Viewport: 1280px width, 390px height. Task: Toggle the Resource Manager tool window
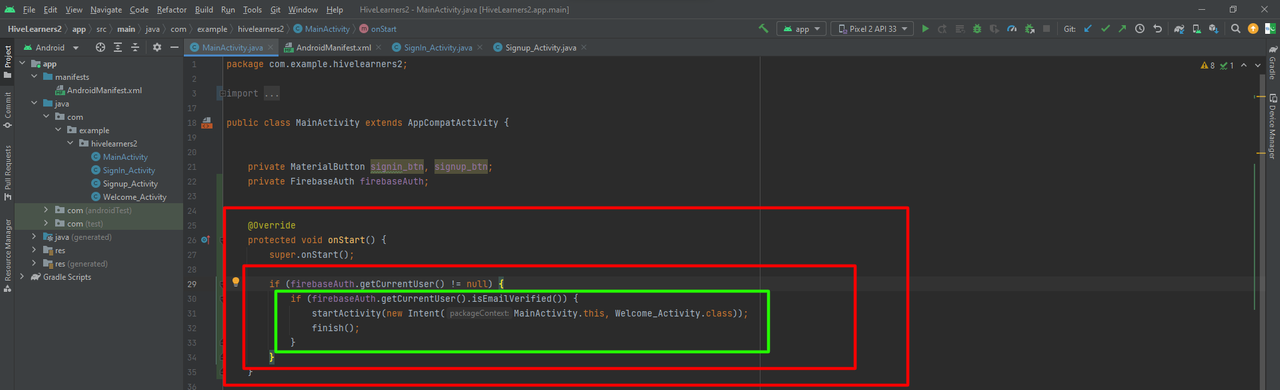(x=7, y=255)
